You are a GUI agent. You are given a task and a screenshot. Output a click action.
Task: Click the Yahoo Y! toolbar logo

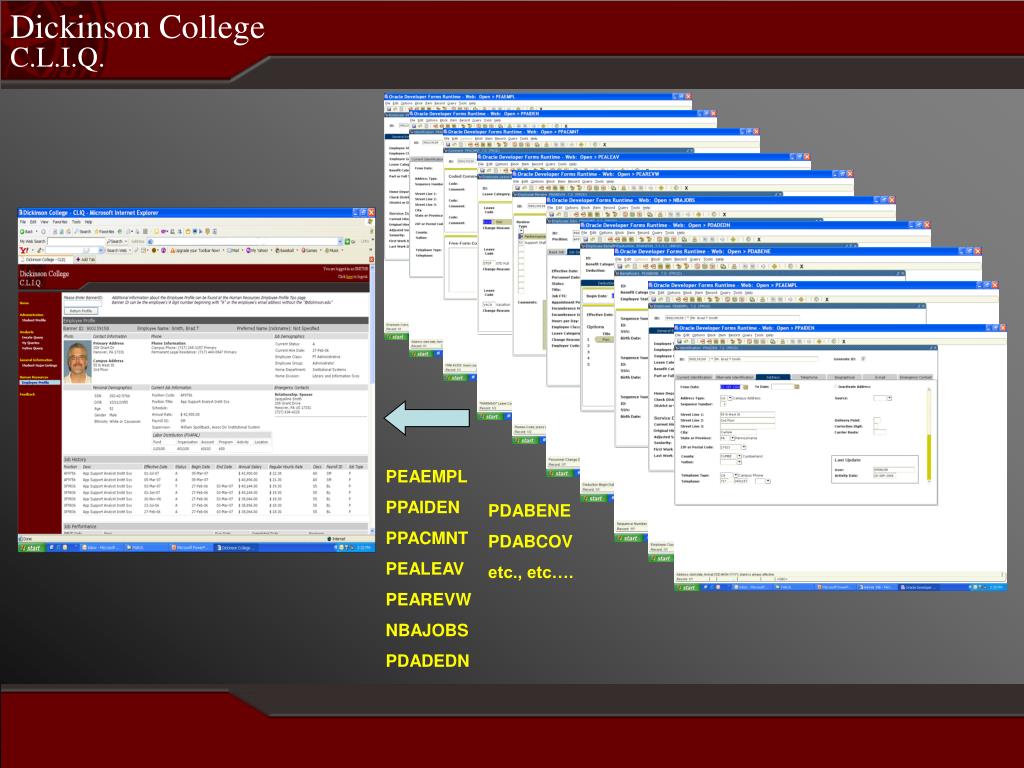coord(24,250)
